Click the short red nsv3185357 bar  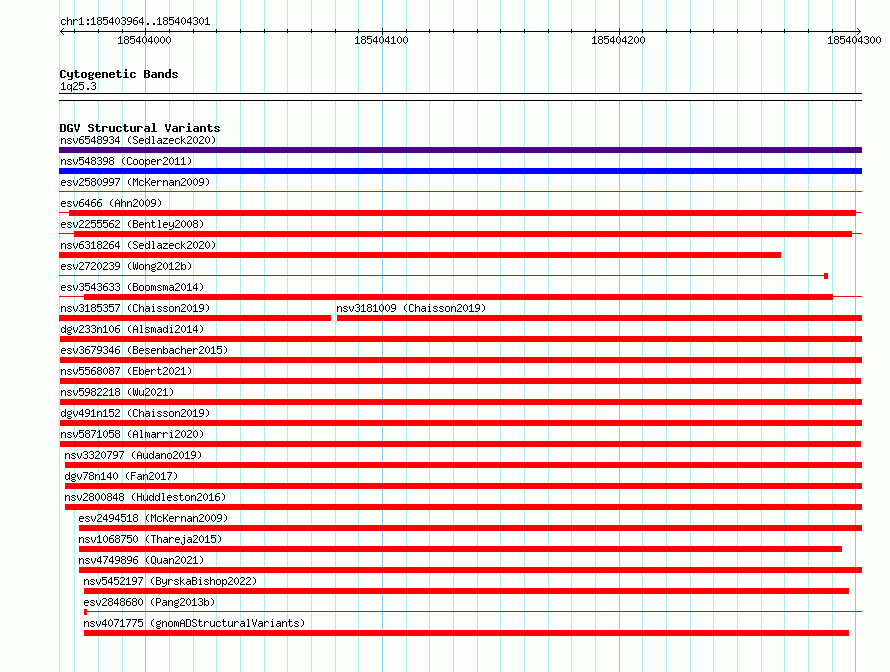tap(195, 318)
